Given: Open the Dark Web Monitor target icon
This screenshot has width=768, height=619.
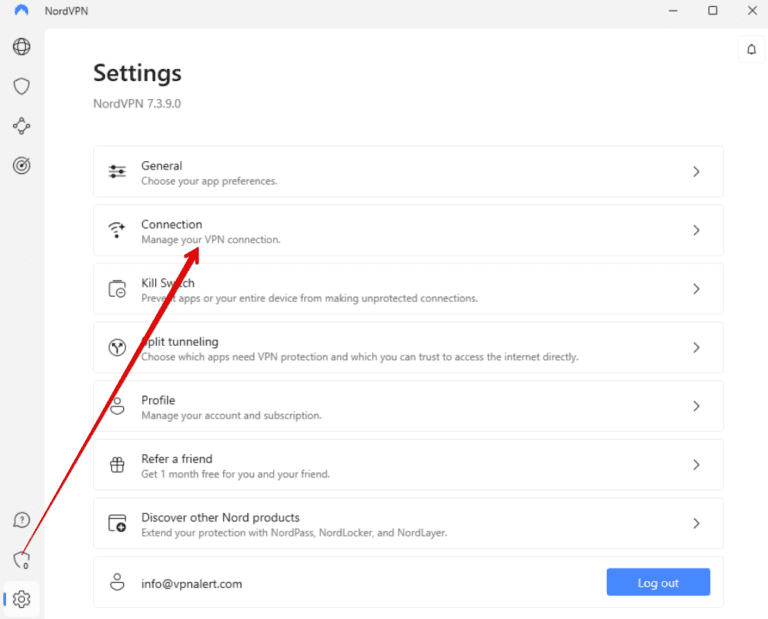Looking at the screenshot, I should click(21, 166).
